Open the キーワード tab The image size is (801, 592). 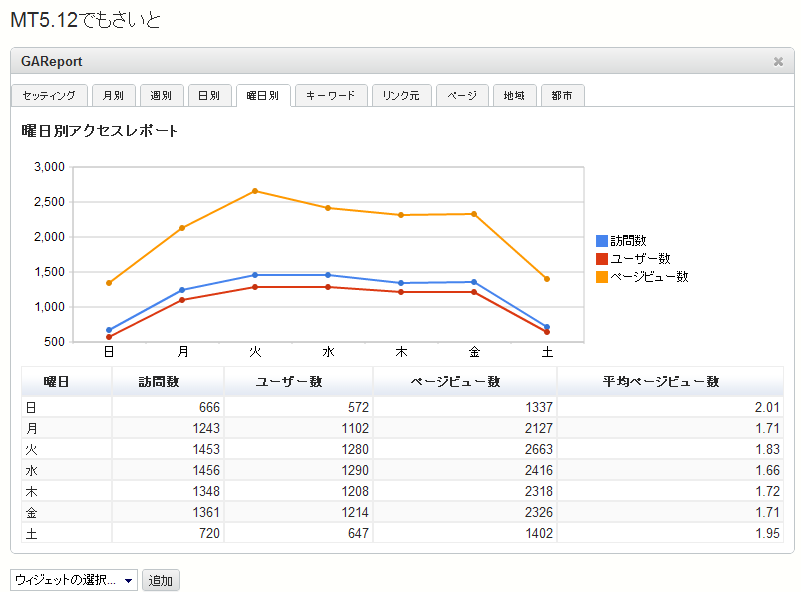(x=330, y=96)
